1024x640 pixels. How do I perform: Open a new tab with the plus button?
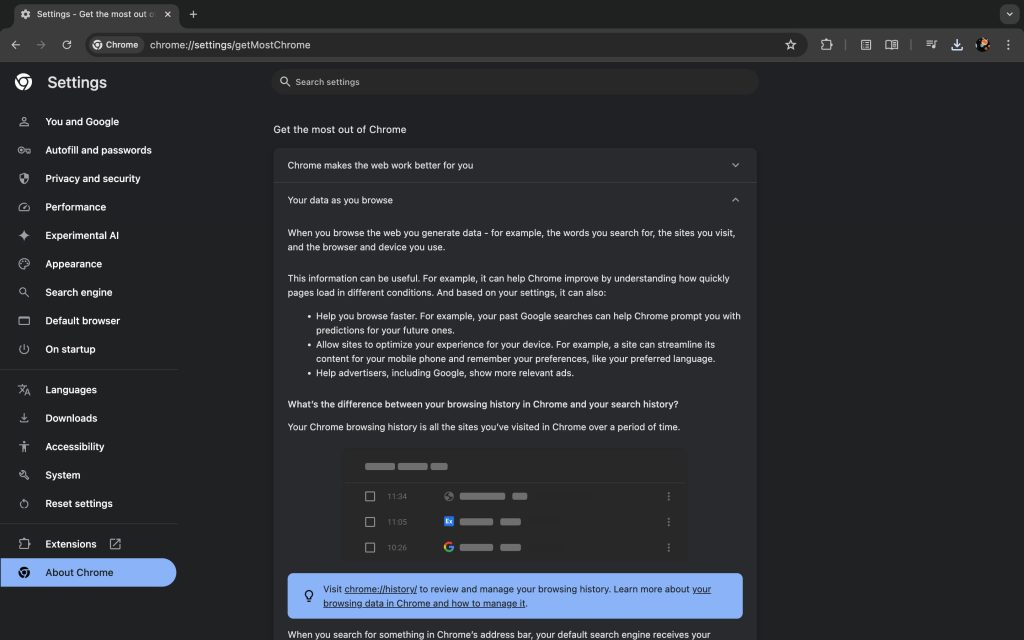(193, 14)
